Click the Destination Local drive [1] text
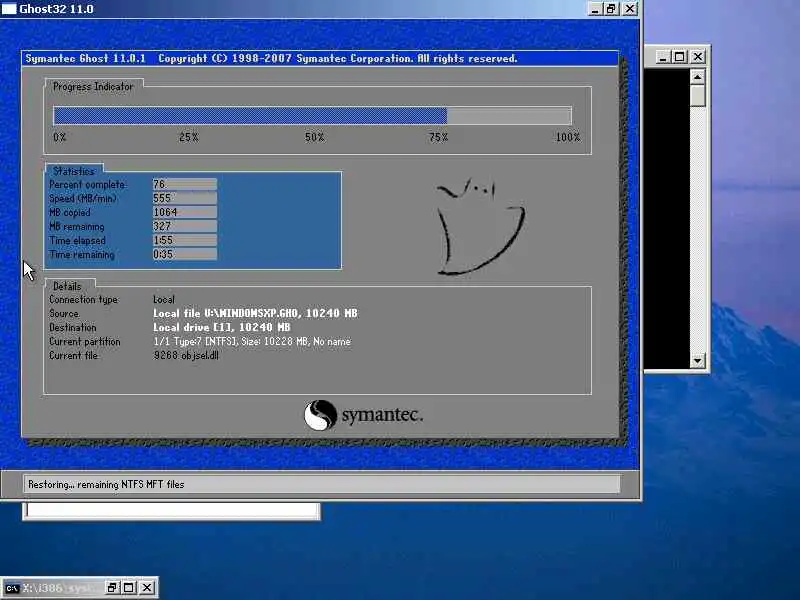The height and width of the screenshot is (600, 800). (x=221, y=327)
